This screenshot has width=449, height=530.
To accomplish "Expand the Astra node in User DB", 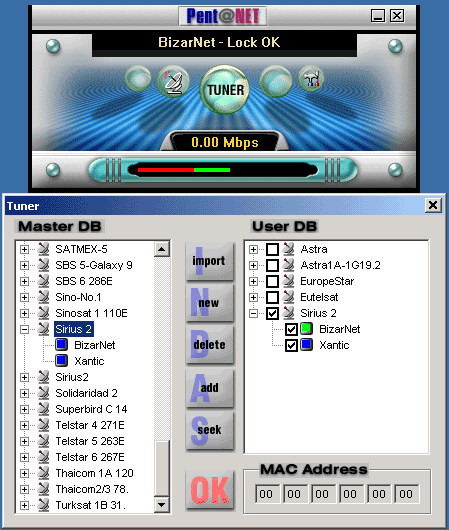I will 253,249.
